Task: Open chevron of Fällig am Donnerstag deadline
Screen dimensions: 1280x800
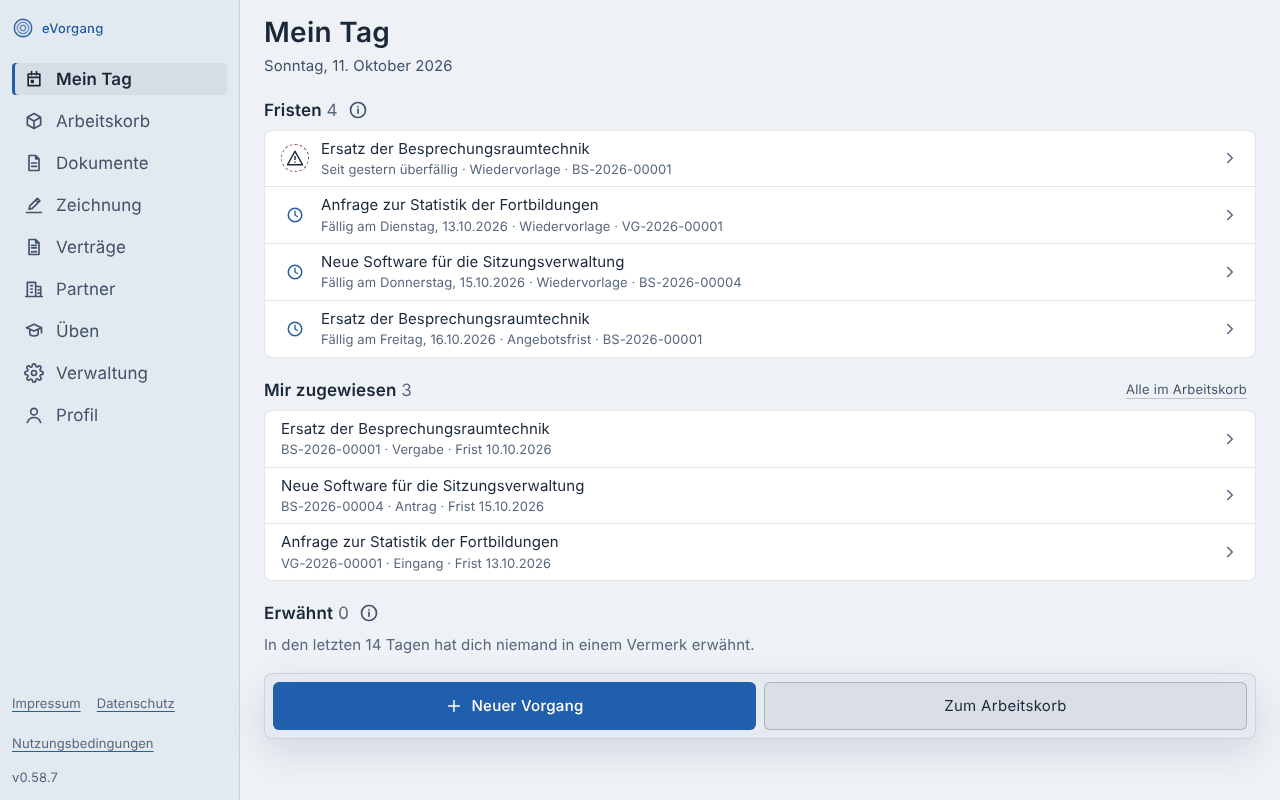Action: pos(1230,272)
